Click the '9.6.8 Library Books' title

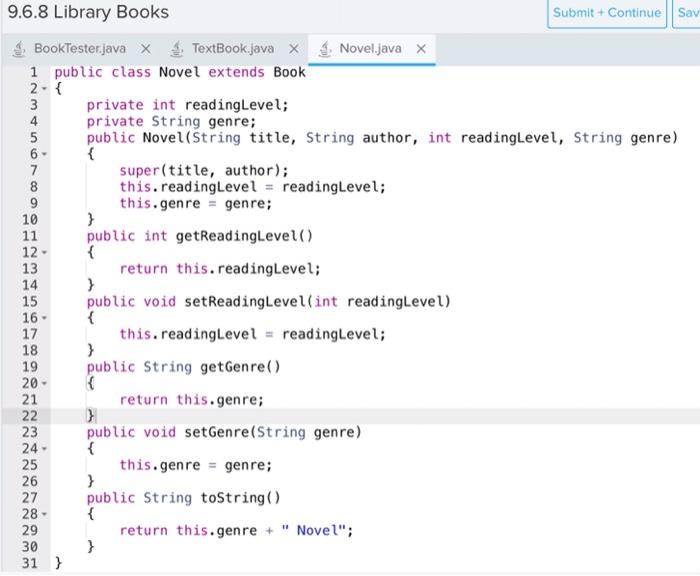(x=88, y=12)
